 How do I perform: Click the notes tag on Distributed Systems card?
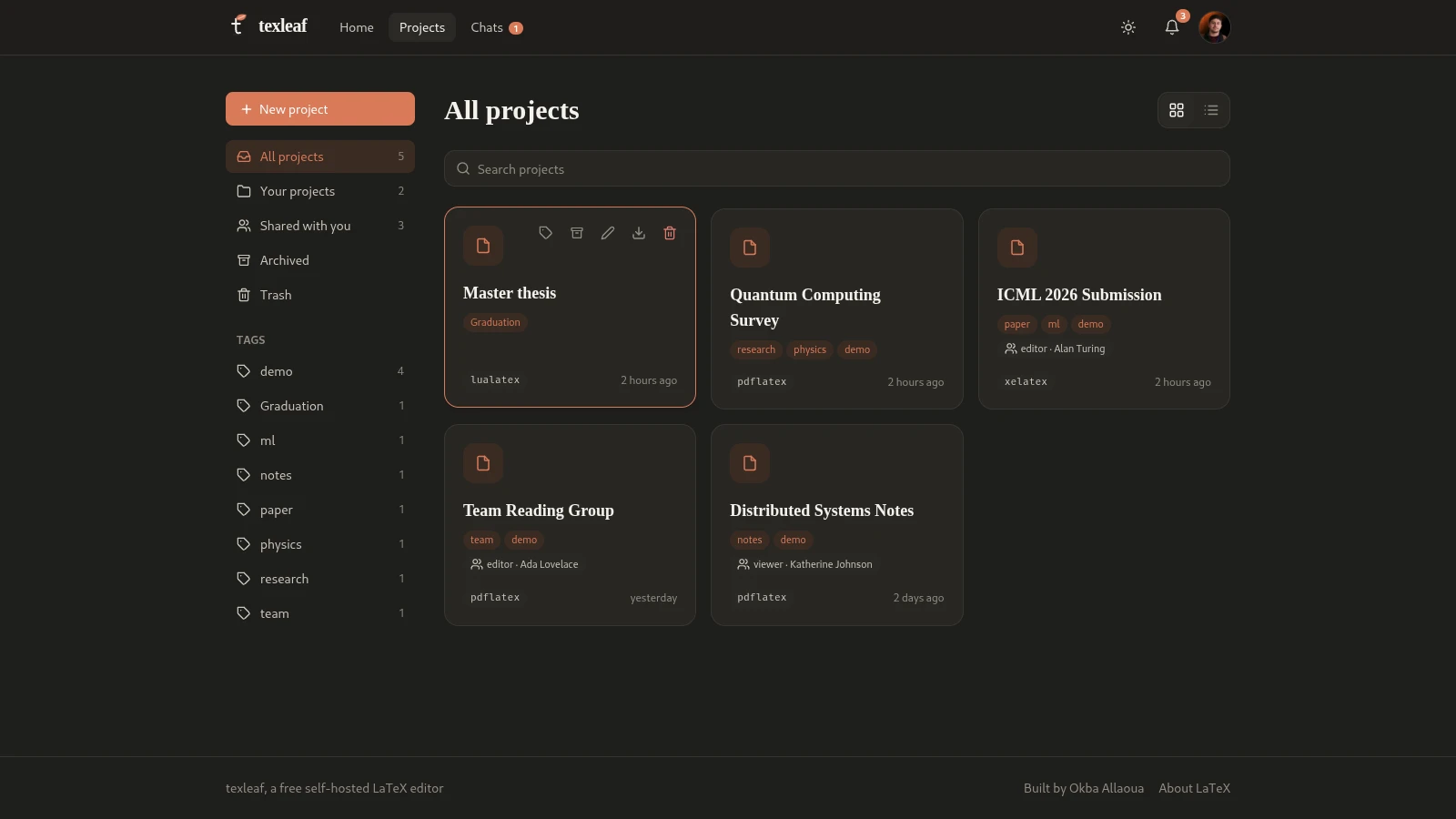pyautogui.click(x=750, y=540)
